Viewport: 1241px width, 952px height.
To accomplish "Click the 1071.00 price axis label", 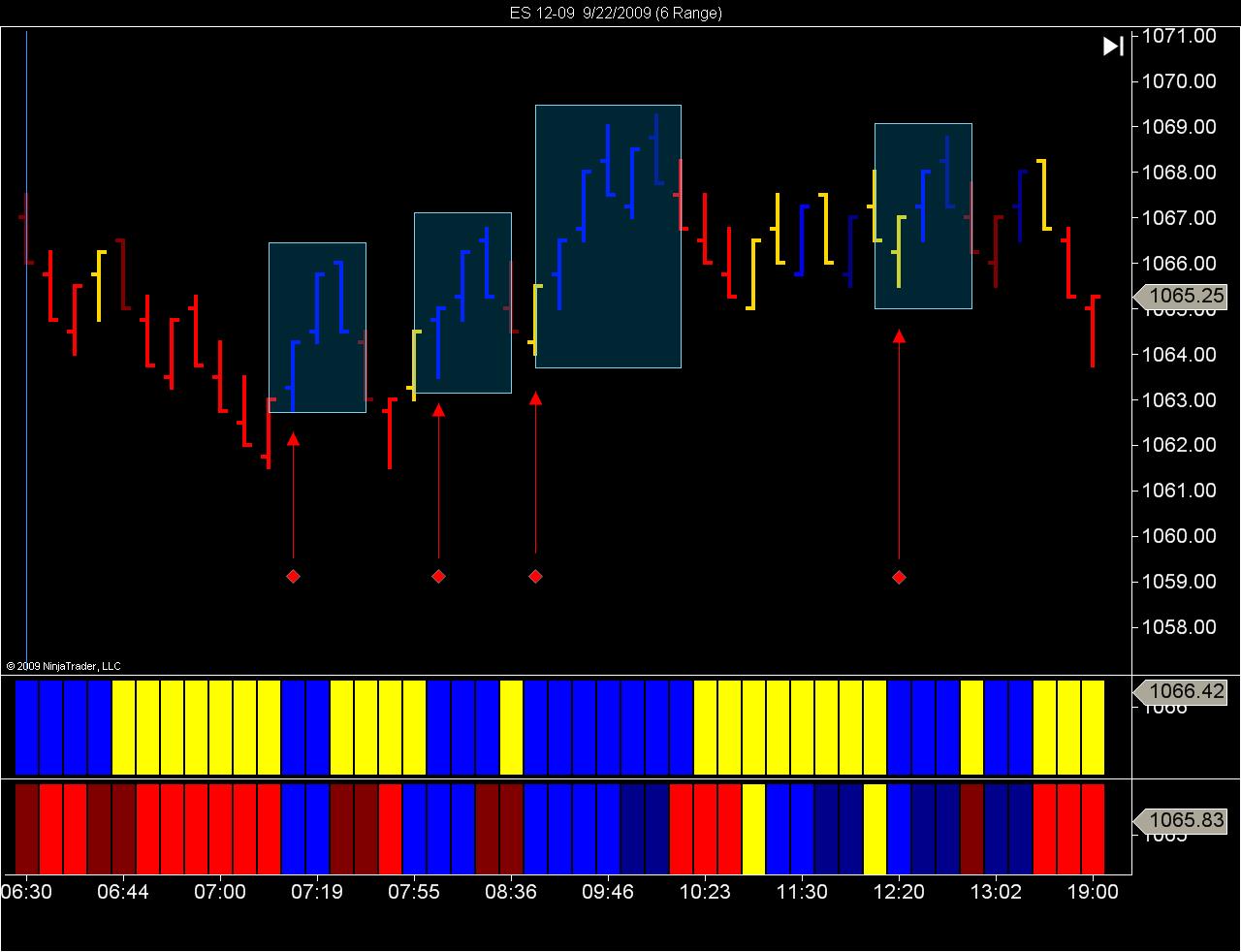I will tap(1179, 36).
